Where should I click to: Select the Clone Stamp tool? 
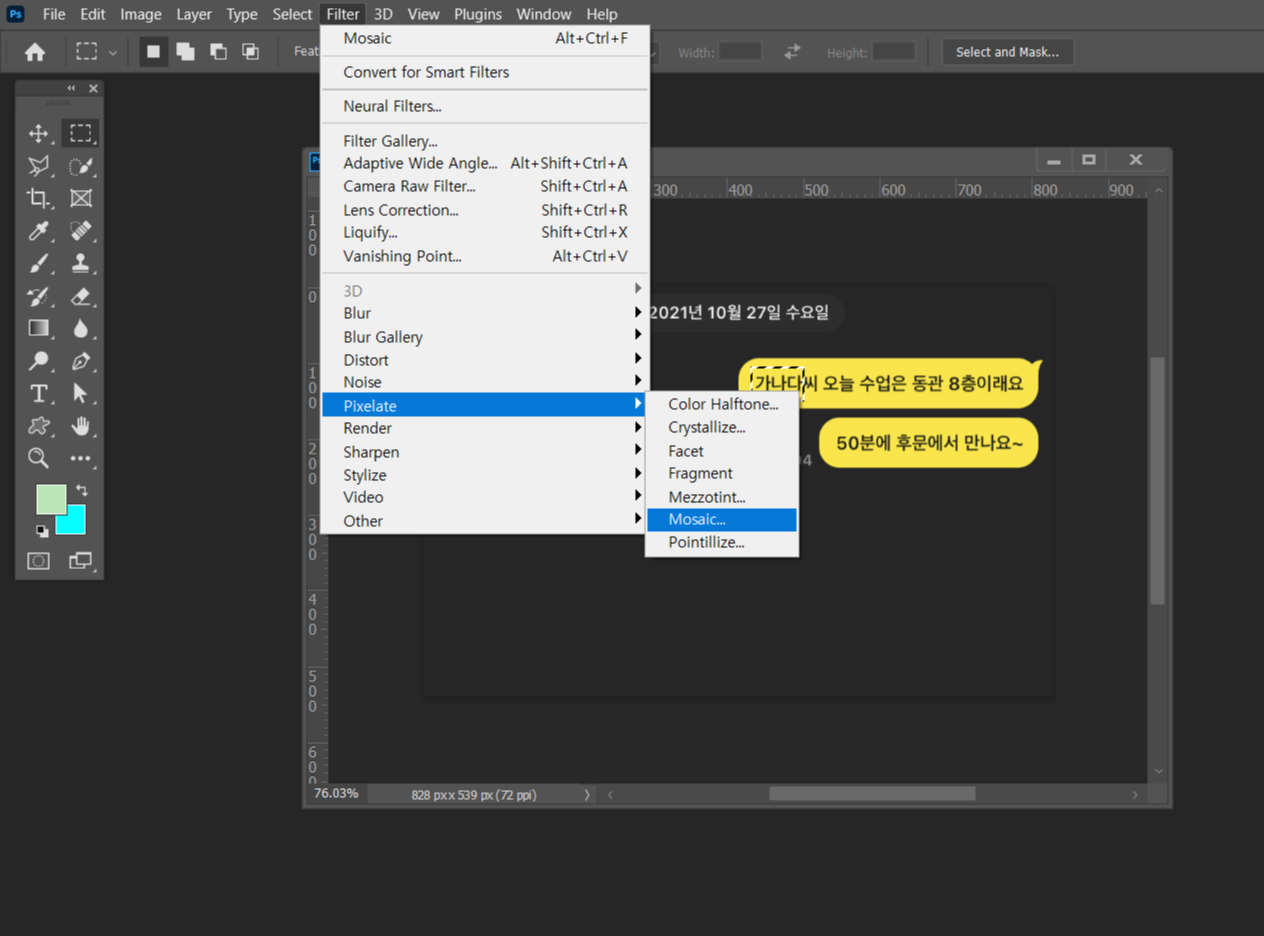click(81, 263)
